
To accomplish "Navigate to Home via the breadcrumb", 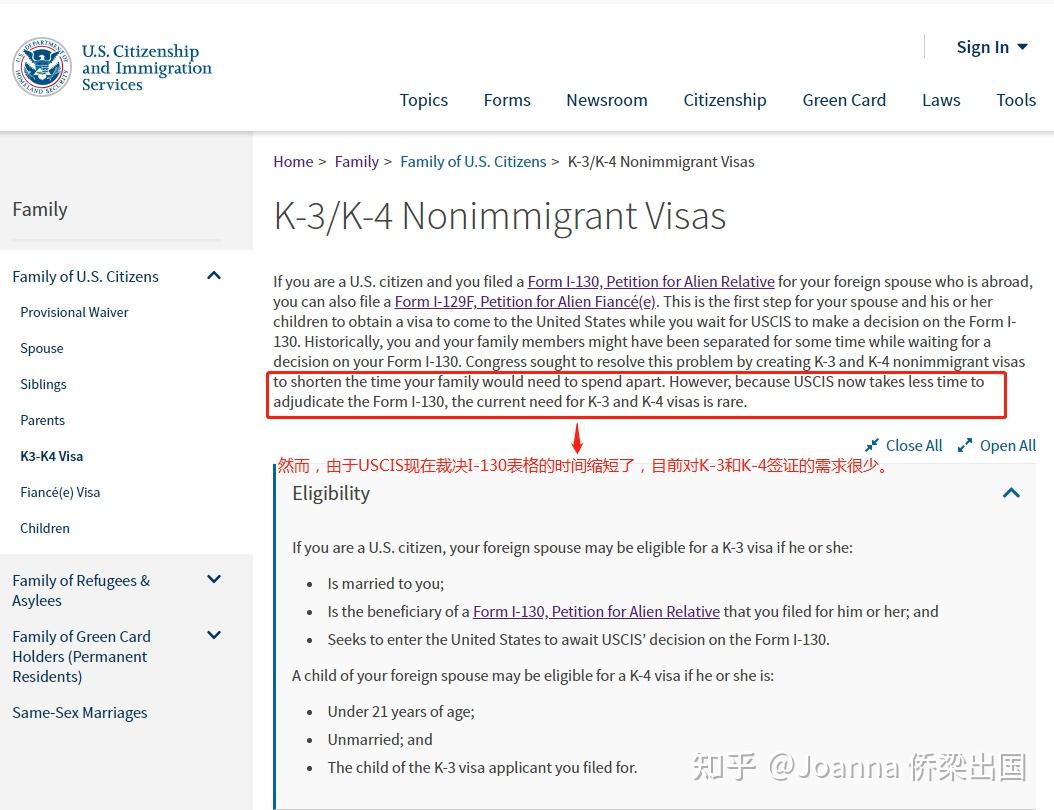I will tap(292, 161).
